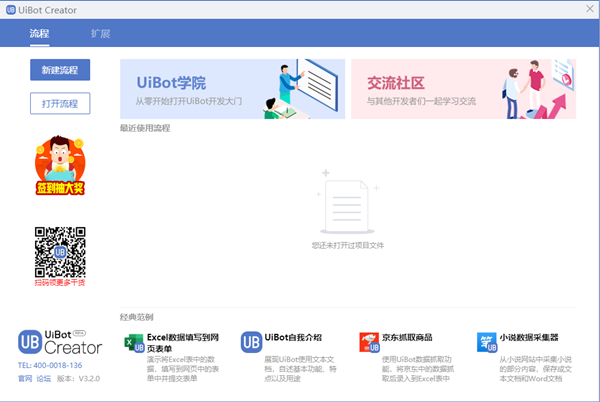The image size is (600, 402).
Task: Click the Excel icon of Excel数据填写到网页表单 example
Action: coord(134,343)
